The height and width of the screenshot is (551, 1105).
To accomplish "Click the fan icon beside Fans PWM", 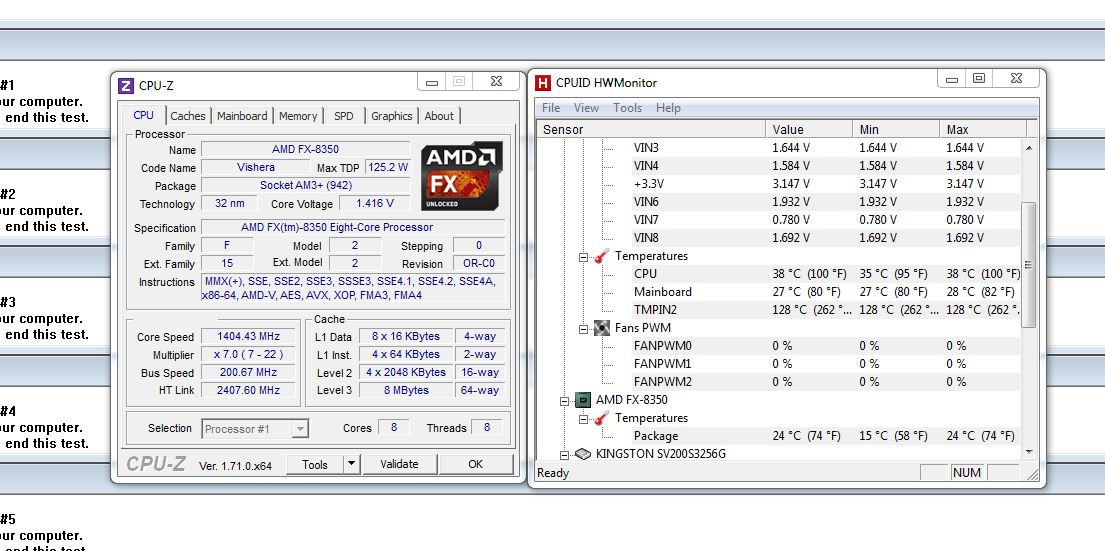I will (601, 328).
